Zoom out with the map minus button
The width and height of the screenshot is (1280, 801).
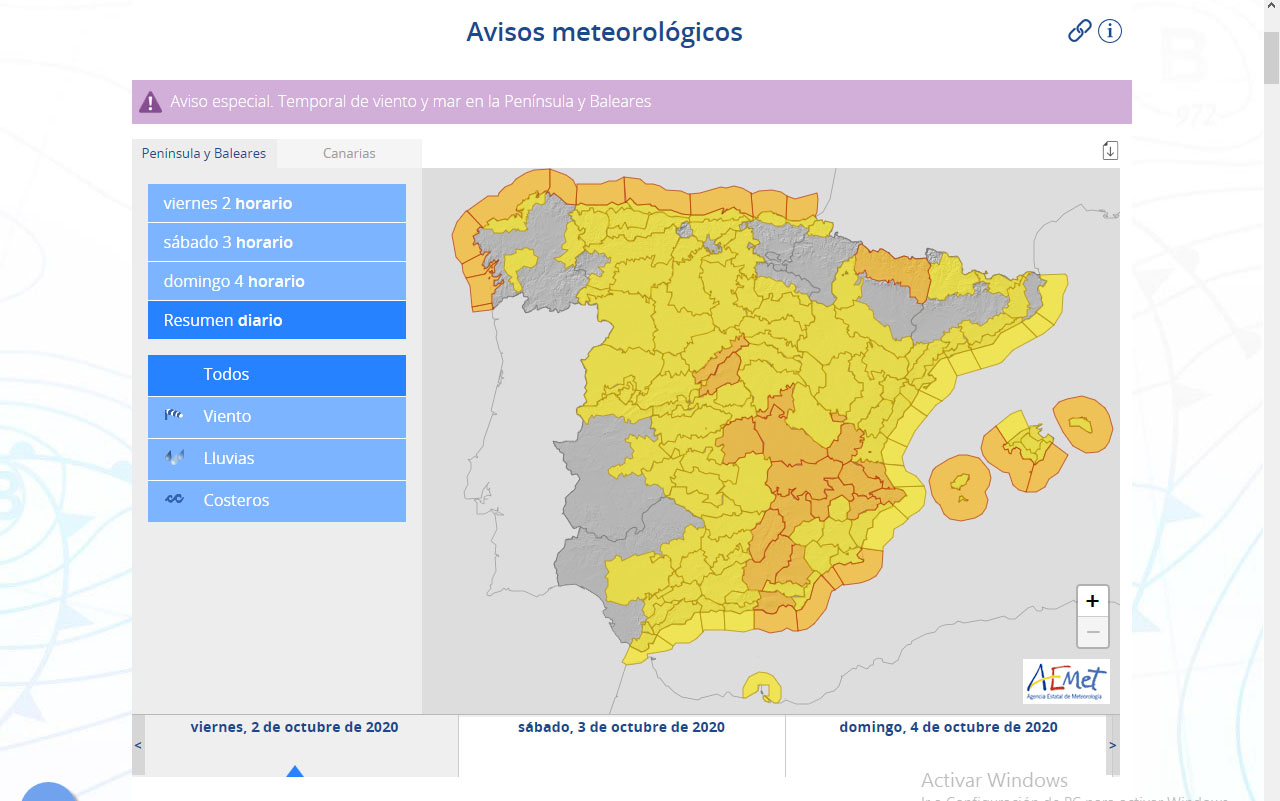[1092, 632]
